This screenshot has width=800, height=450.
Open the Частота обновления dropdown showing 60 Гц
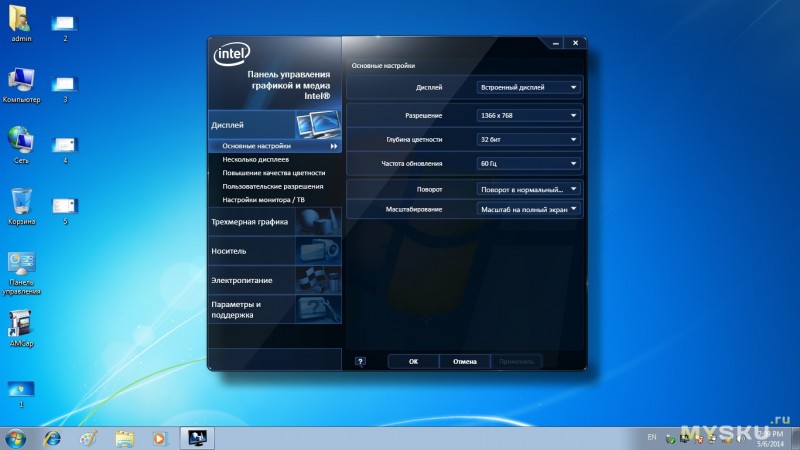[x=529, y=163]
